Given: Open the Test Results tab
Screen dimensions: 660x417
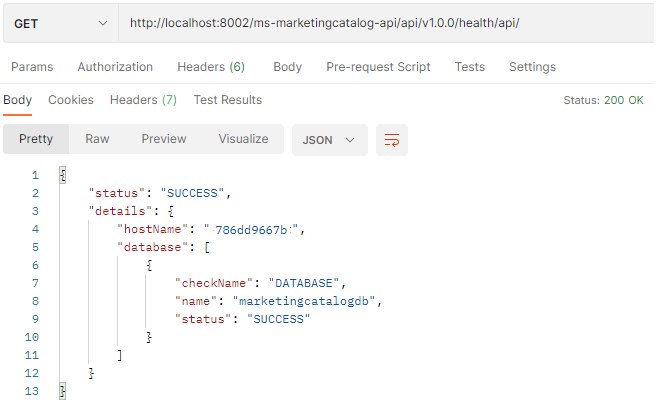Looking at the screenshot, I should (x=227, y=100).
